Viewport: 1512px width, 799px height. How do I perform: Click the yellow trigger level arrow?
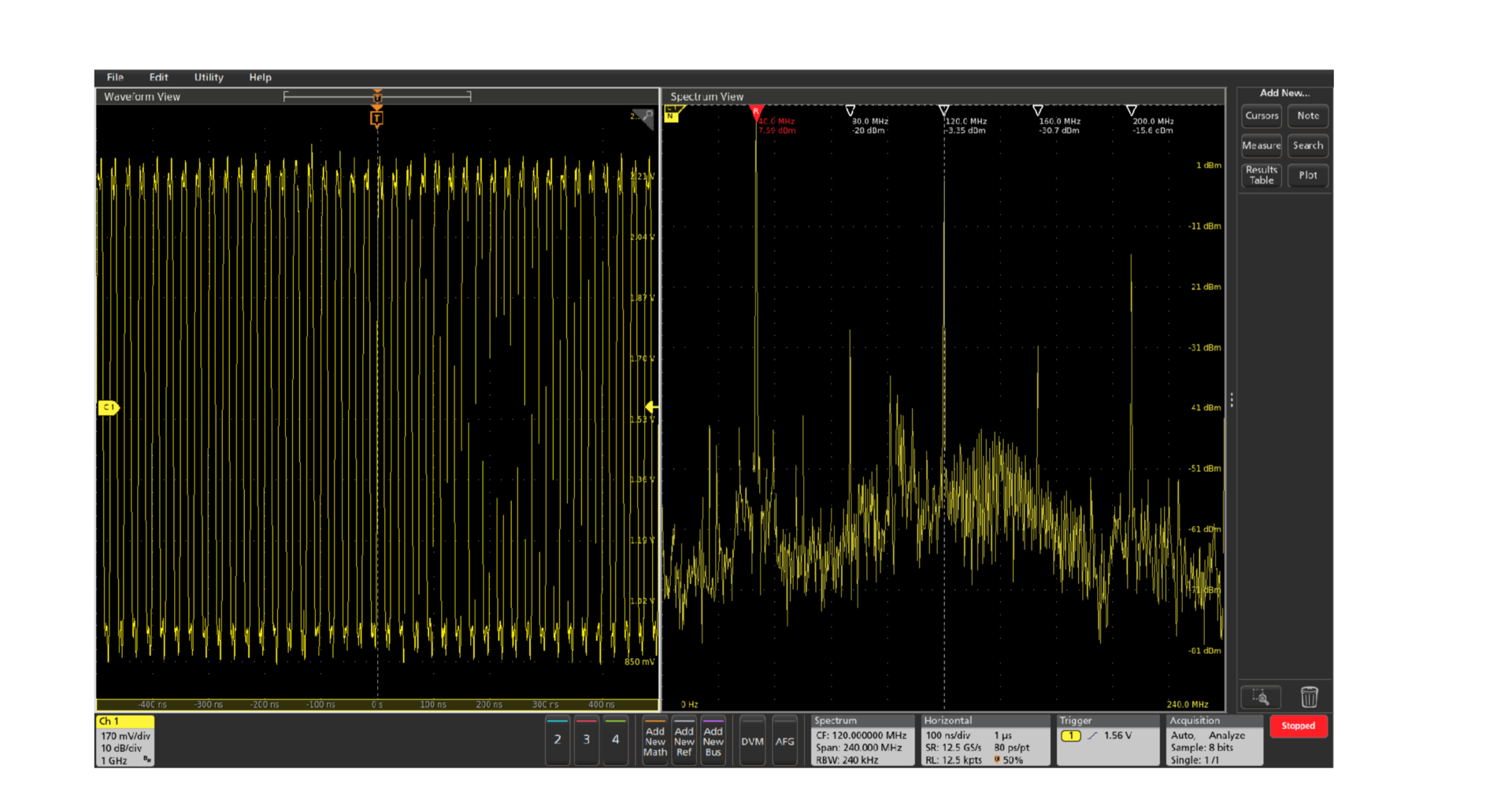coord(651,407)
